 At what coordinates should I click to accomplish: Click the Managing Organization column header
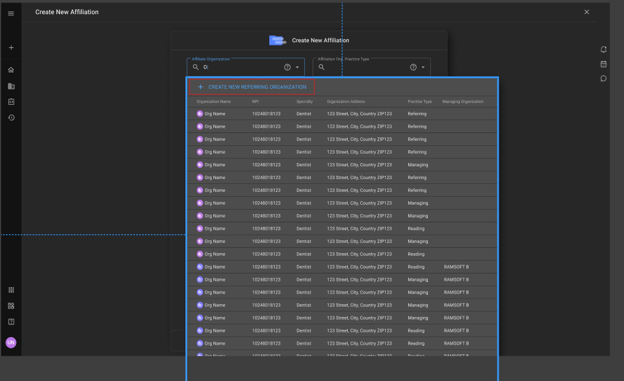point(463,102)
